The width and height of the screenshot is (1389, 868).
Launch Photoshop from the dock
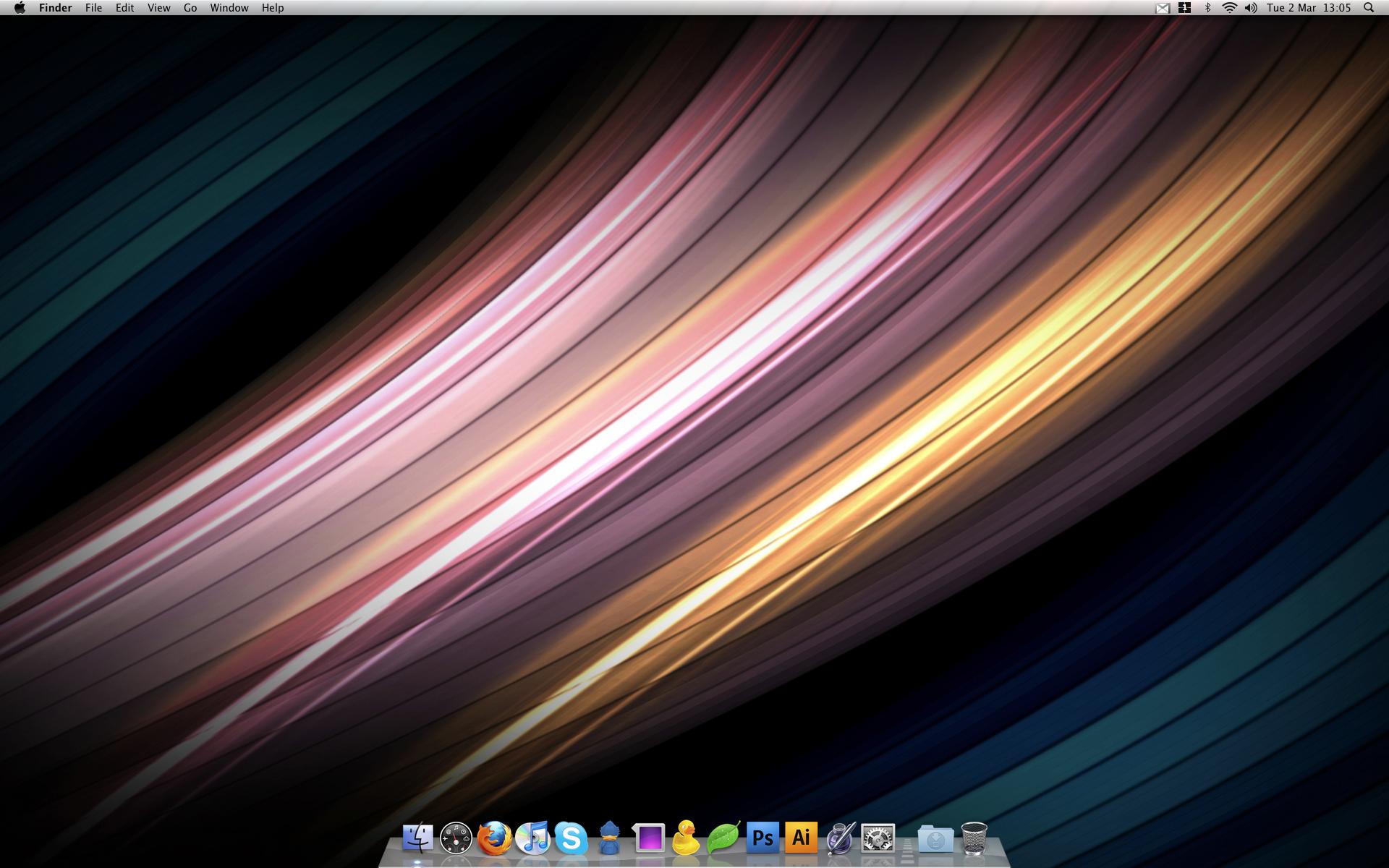[763, 838]
